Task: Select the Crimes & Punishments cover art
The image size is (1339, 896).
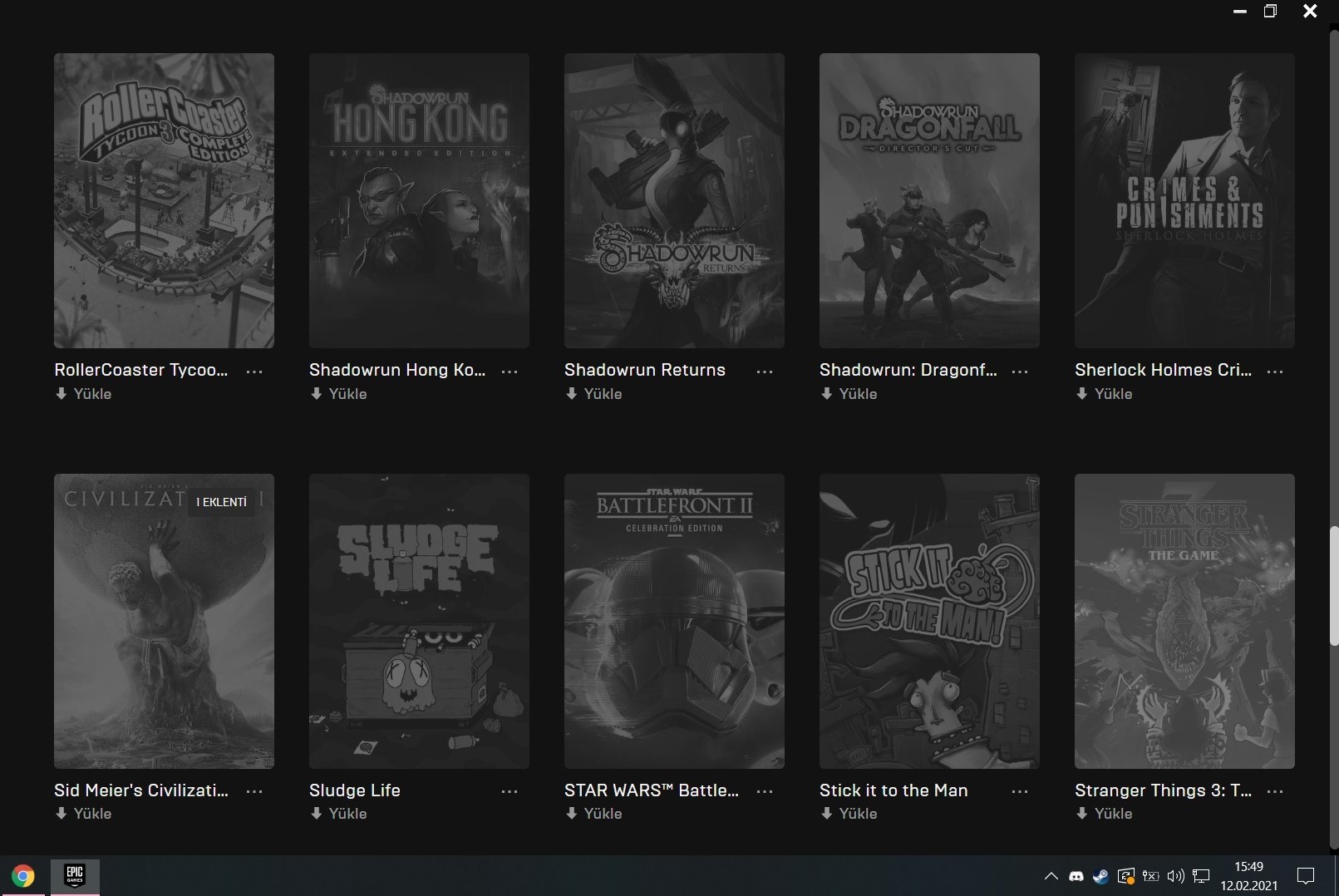Action: pos(1184,200)
